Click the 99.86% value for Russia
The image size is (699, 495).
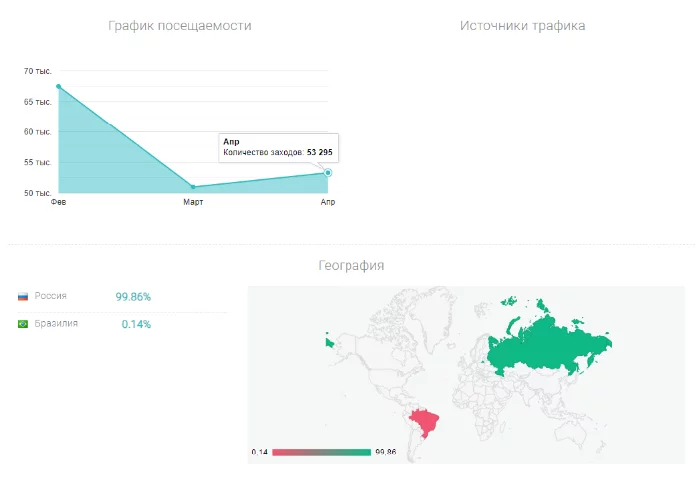(133, 297)
